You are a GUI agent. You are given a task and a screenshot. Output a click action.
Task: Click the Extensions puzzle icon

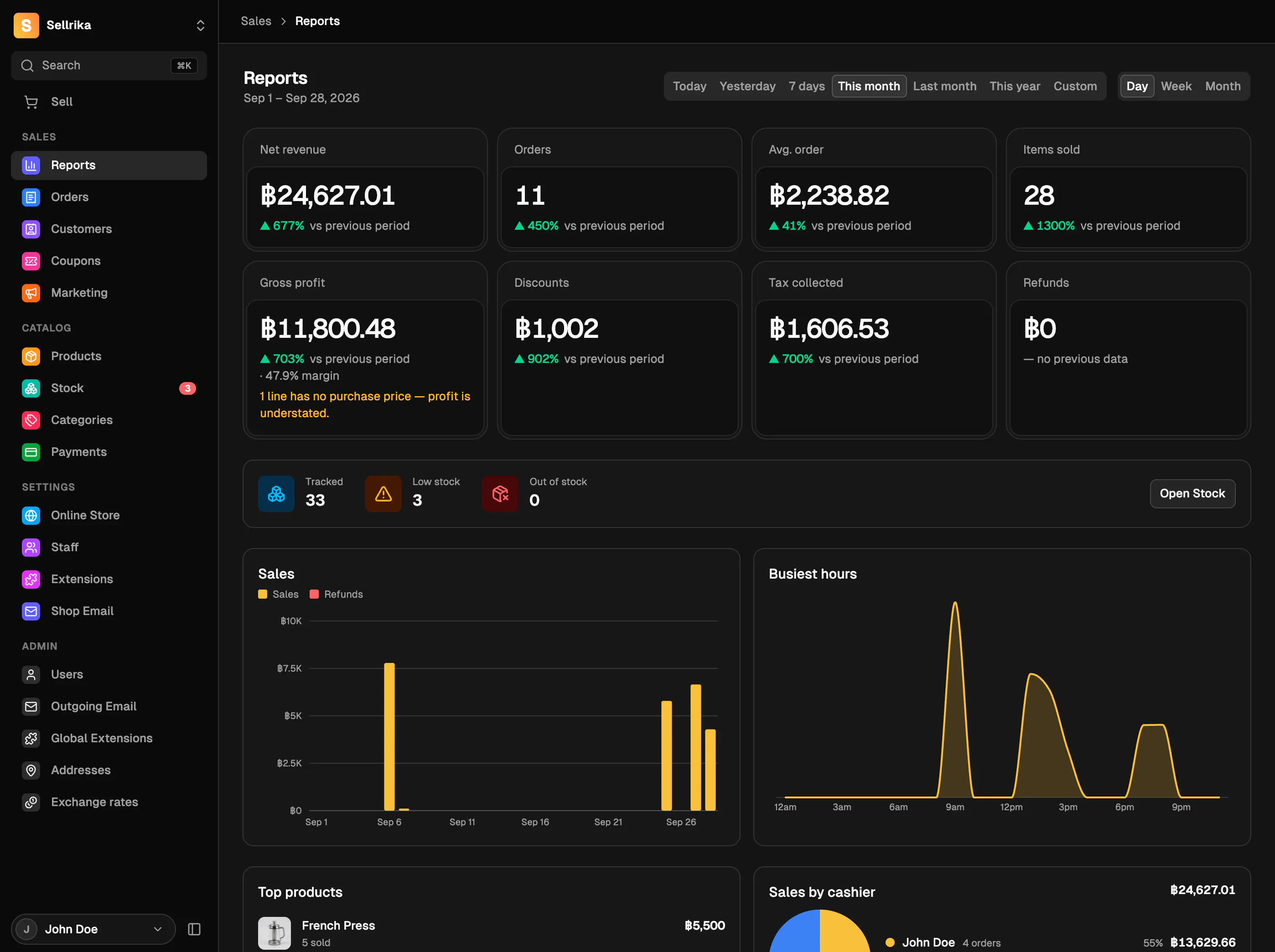click(x=31, y=579)
